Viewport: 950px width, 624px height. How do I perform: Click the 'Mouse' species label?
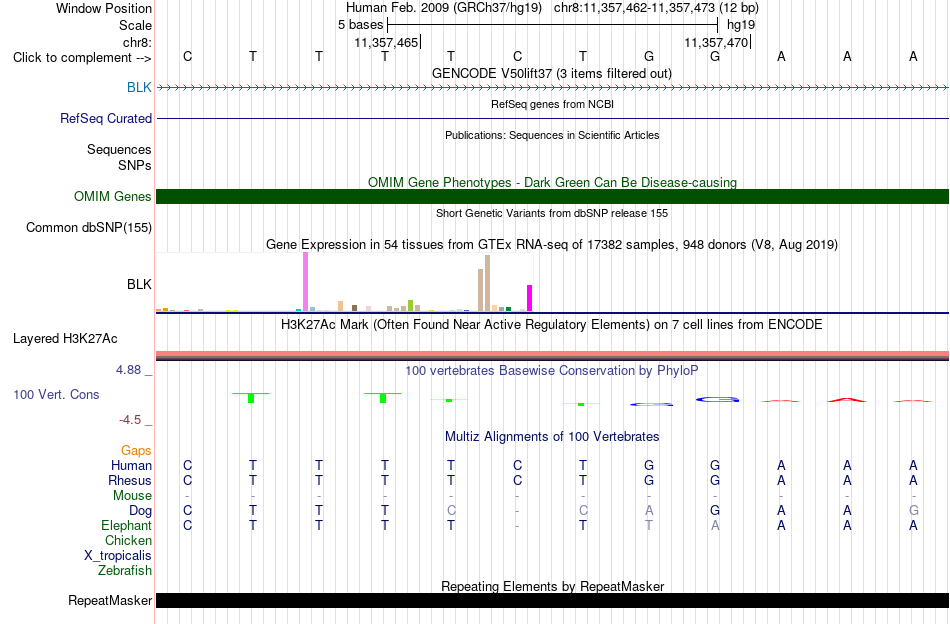point(132,496)
